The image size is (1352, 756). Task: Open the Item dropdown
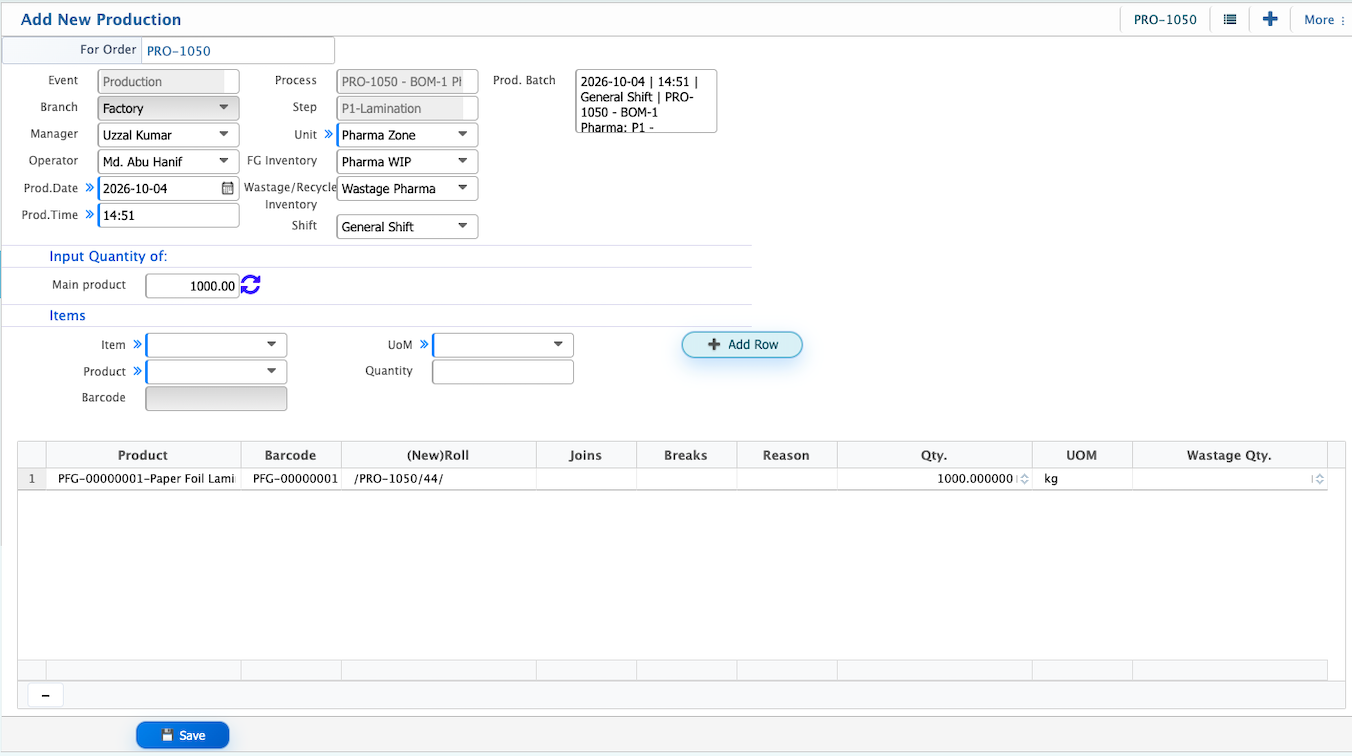click(x=216, y=345)
